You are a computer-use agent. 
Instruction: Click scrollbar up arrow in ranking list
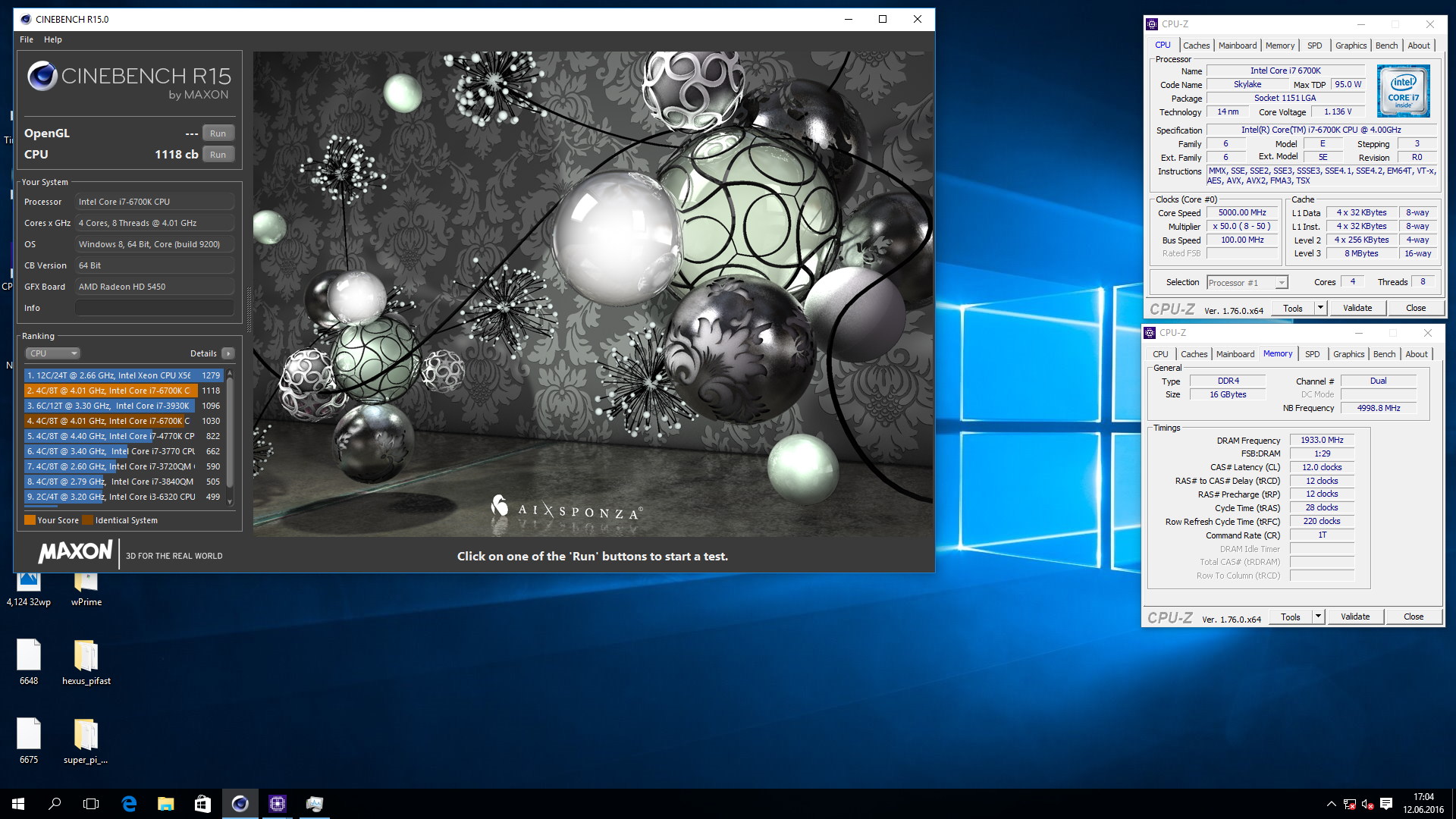click(230, 373)
